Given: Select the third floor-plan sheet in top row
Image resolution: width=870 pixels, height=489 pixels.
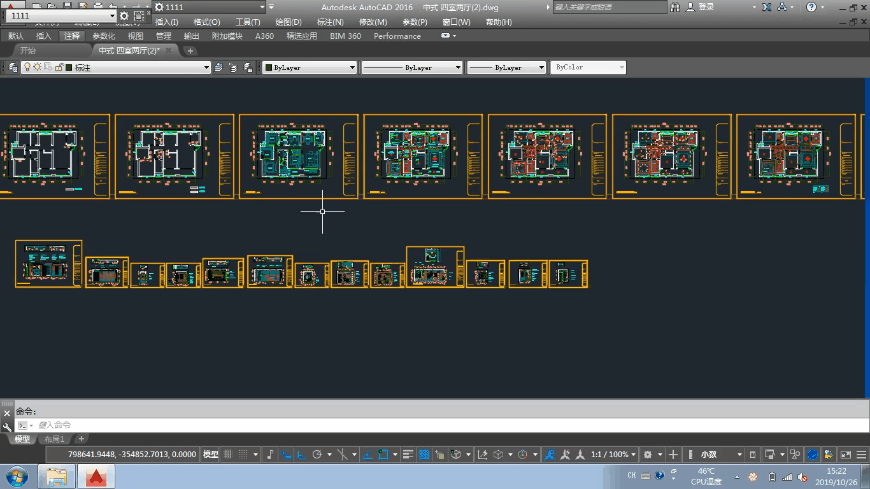Looking at the screenshot, I should tap(299, 156).
